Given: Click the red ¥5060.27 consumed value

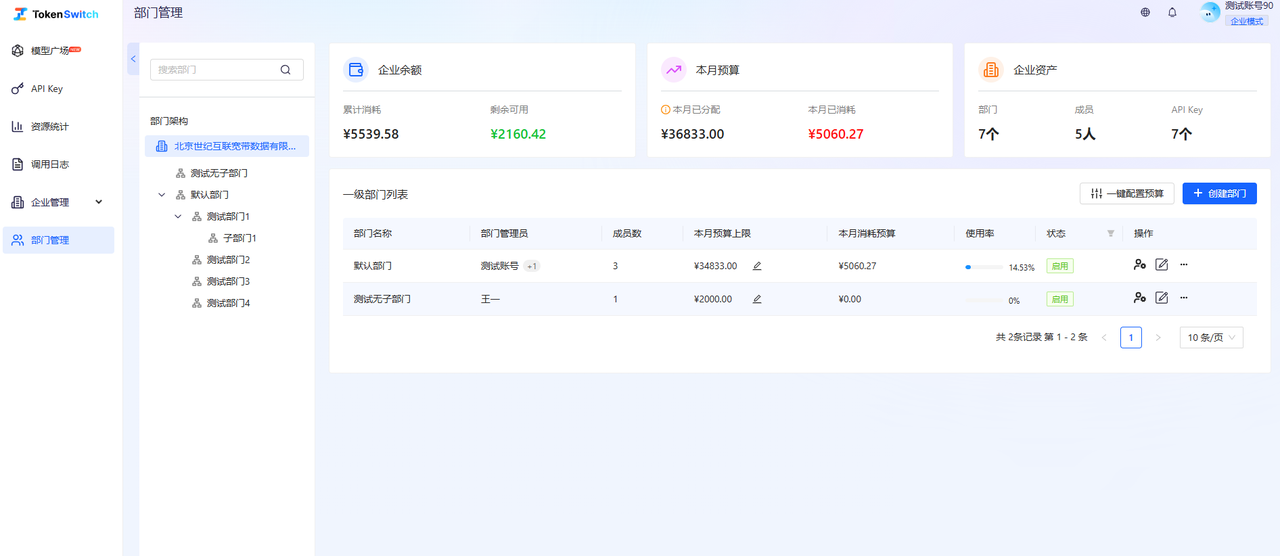Looking at the screenshot, I should (836, 134).
